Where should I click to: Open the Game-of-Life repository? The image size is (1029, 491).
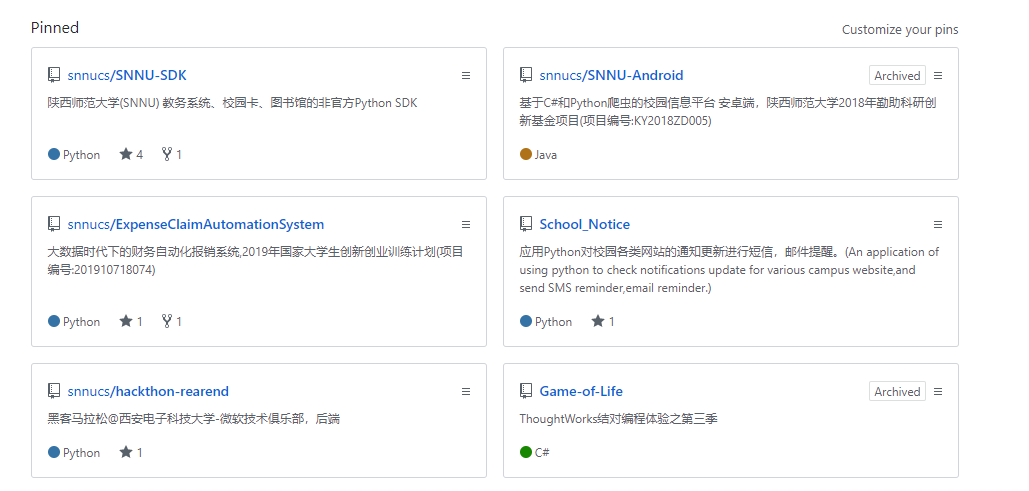(580, 391)
